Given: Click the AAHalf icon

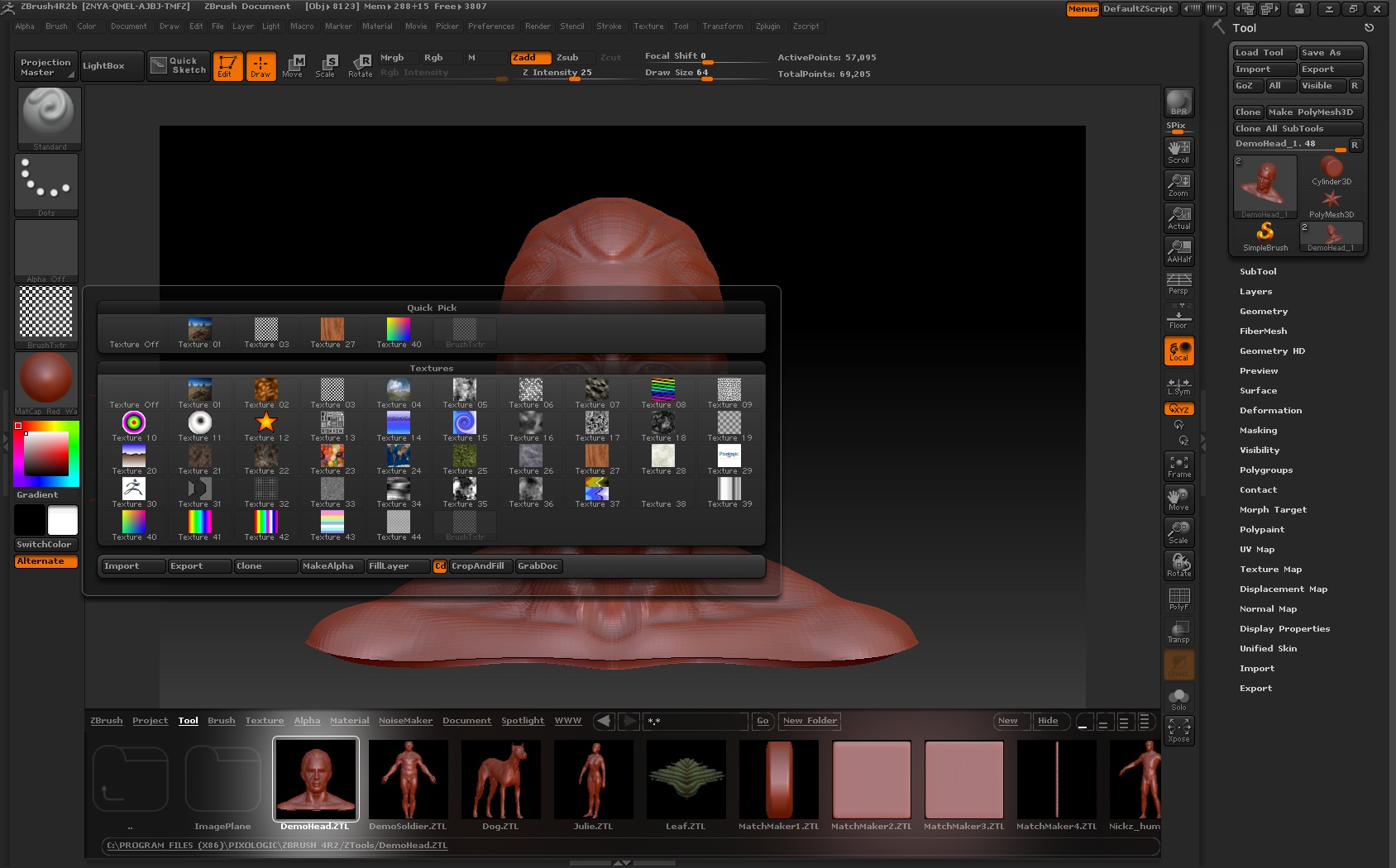Looking at the screenshot, I should pyautogui.click(x=1179, y=250).
